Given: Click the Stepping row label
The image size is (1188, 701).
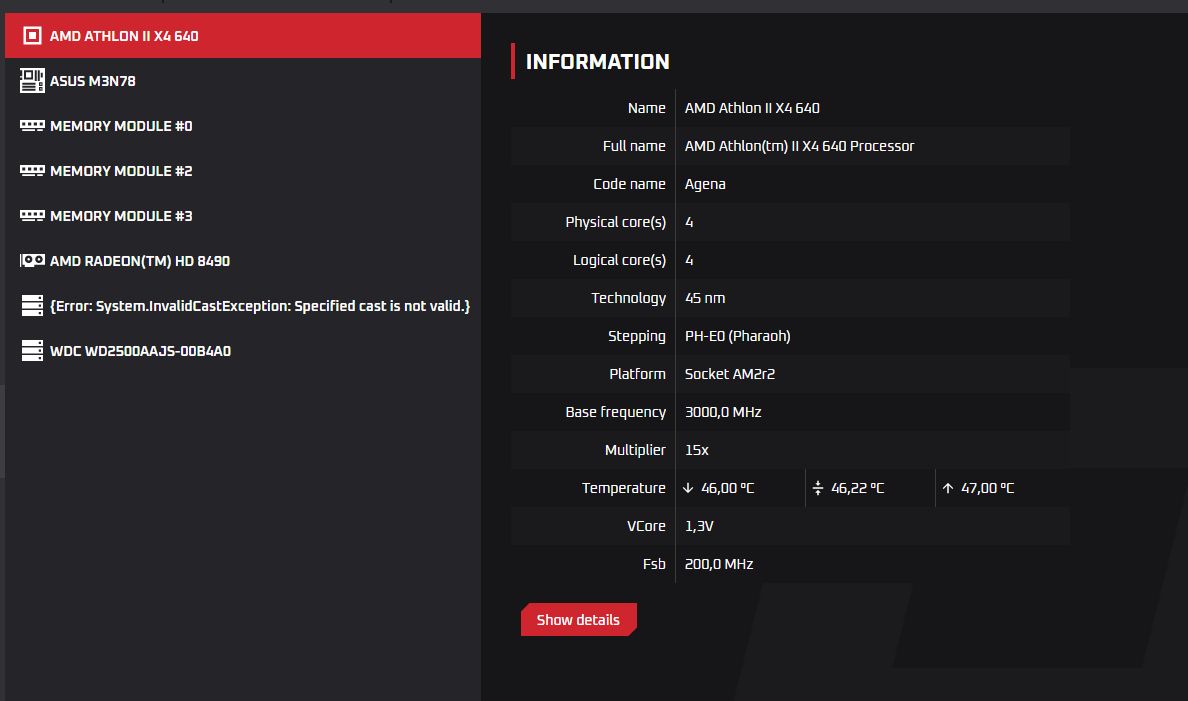Looking at the screenshot, I should coord(636,336).
